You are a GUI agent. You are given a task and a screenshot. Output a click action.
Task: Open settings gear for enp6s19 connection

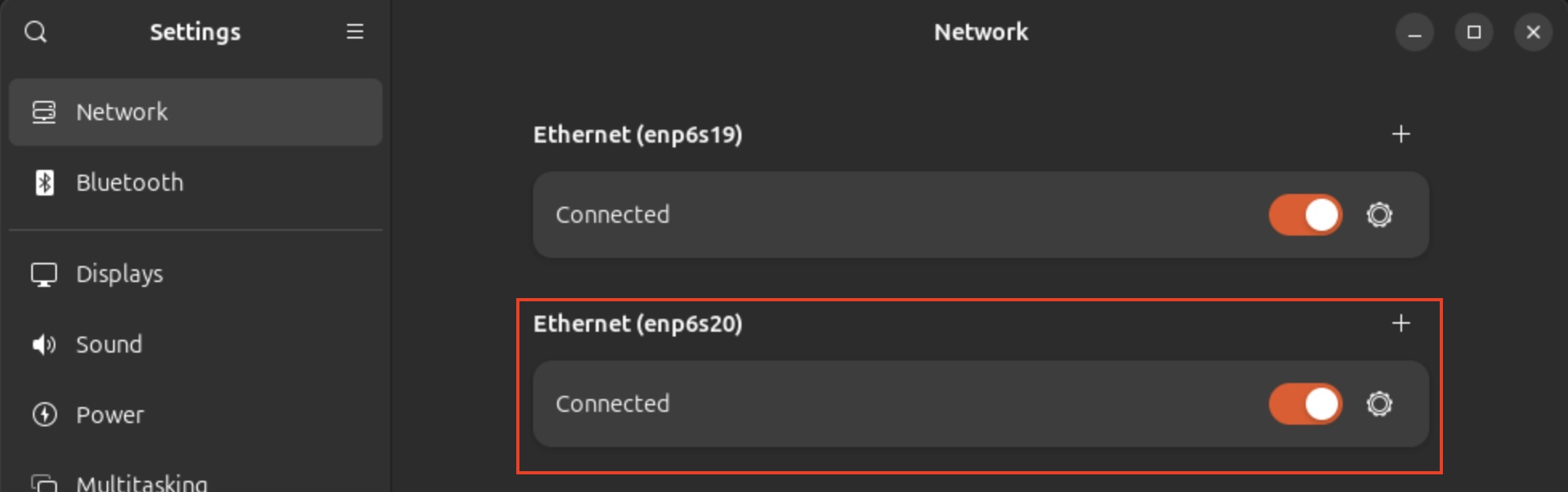[1379, 215]
